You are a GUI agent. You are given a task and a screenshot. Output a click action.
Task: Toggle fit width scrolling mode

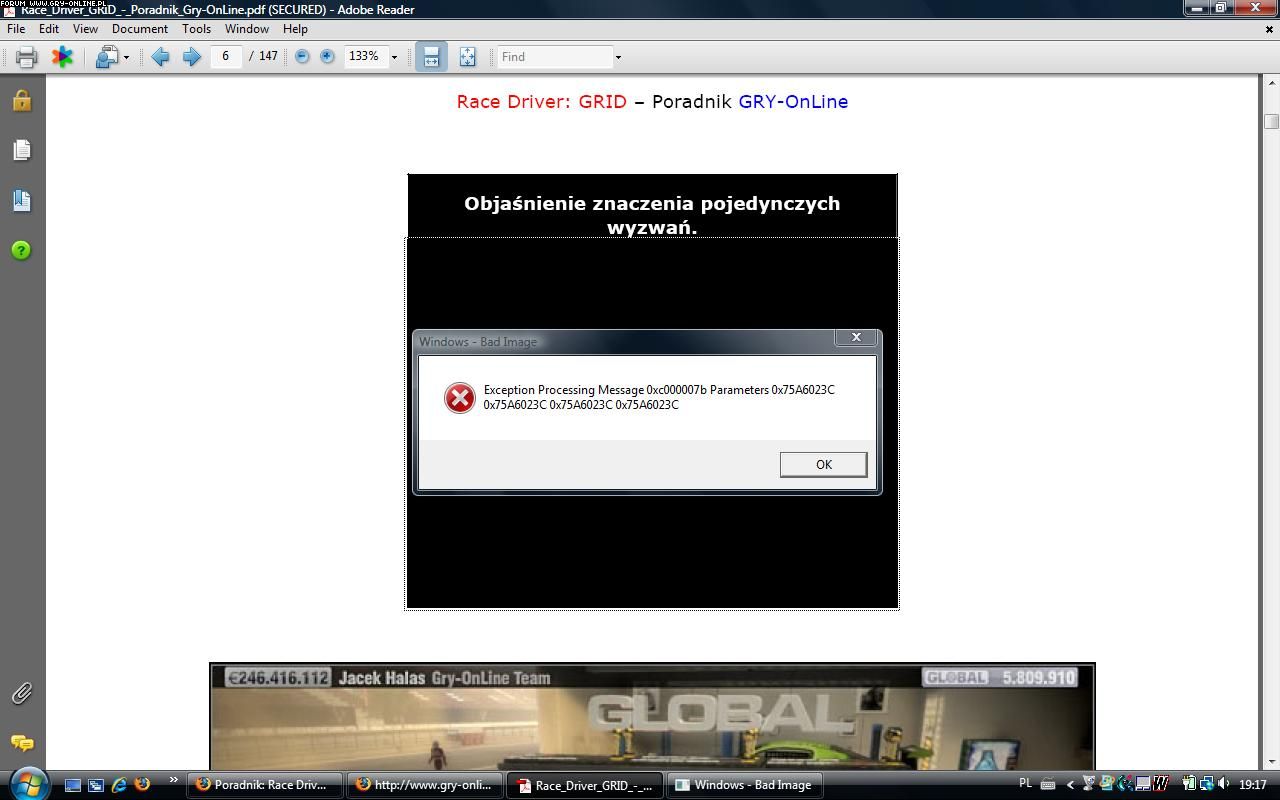point(431,57)
